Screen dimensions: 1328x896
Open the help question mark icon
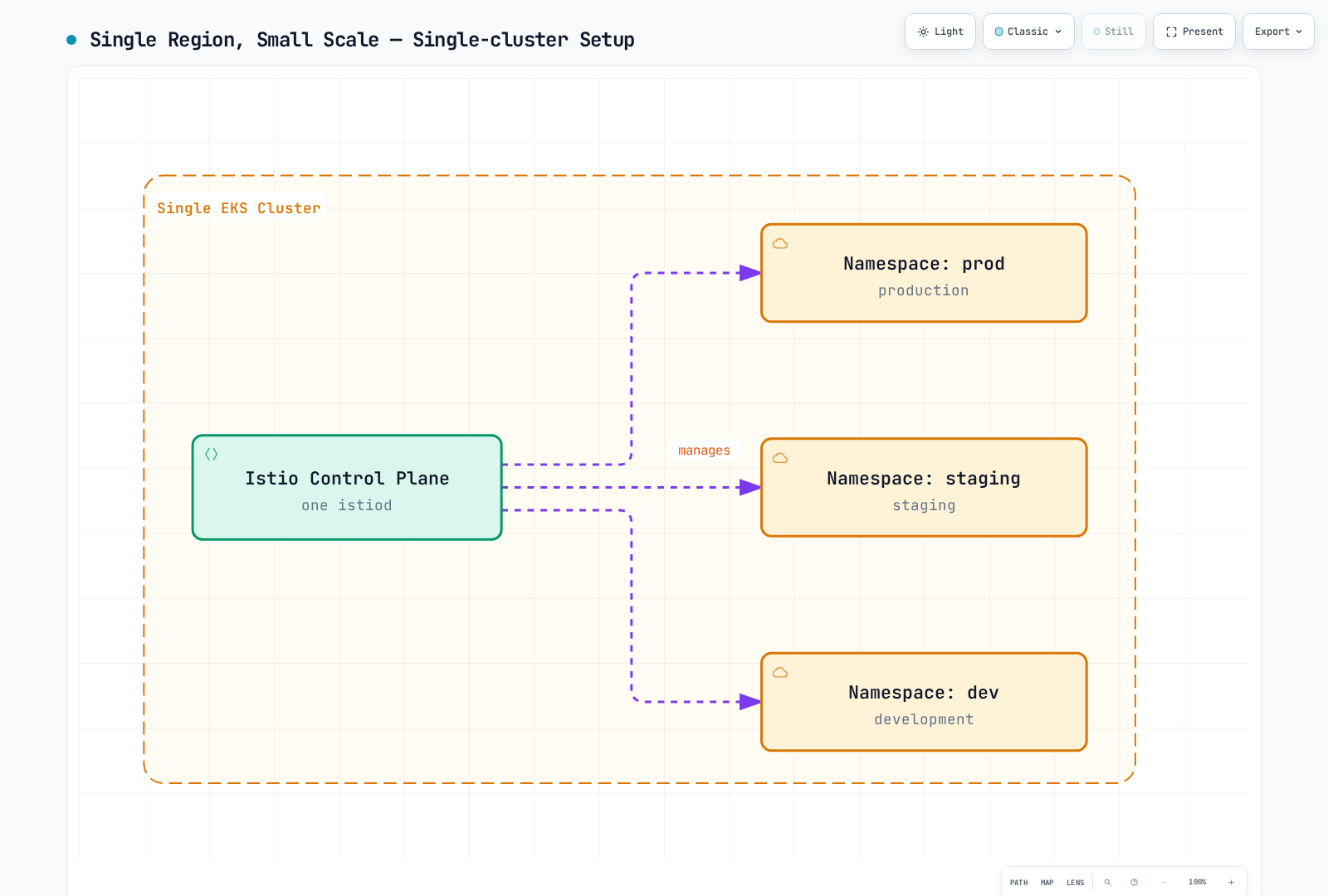point(1134,883)
